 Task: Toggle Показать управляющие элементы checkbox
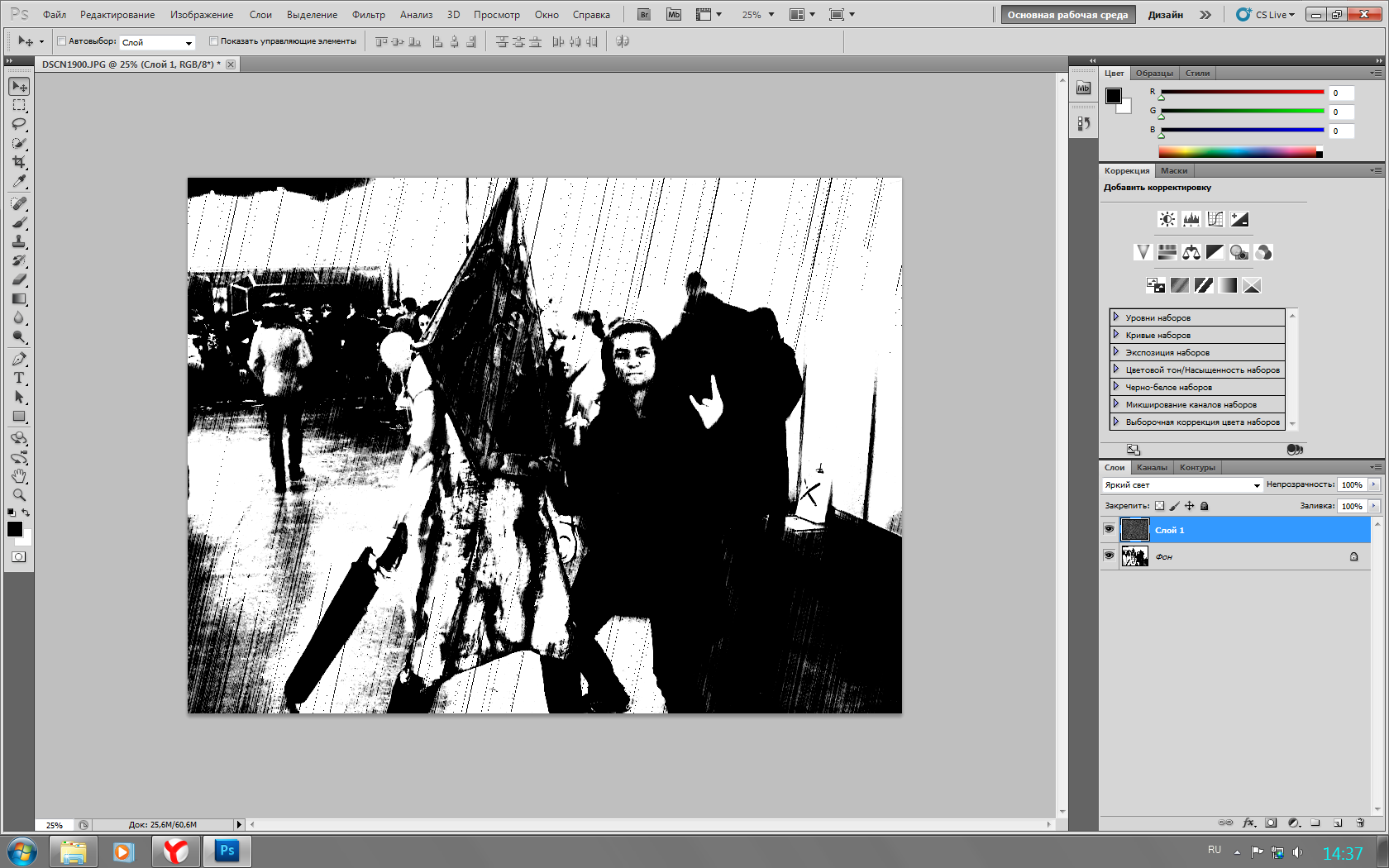point(213,41)
